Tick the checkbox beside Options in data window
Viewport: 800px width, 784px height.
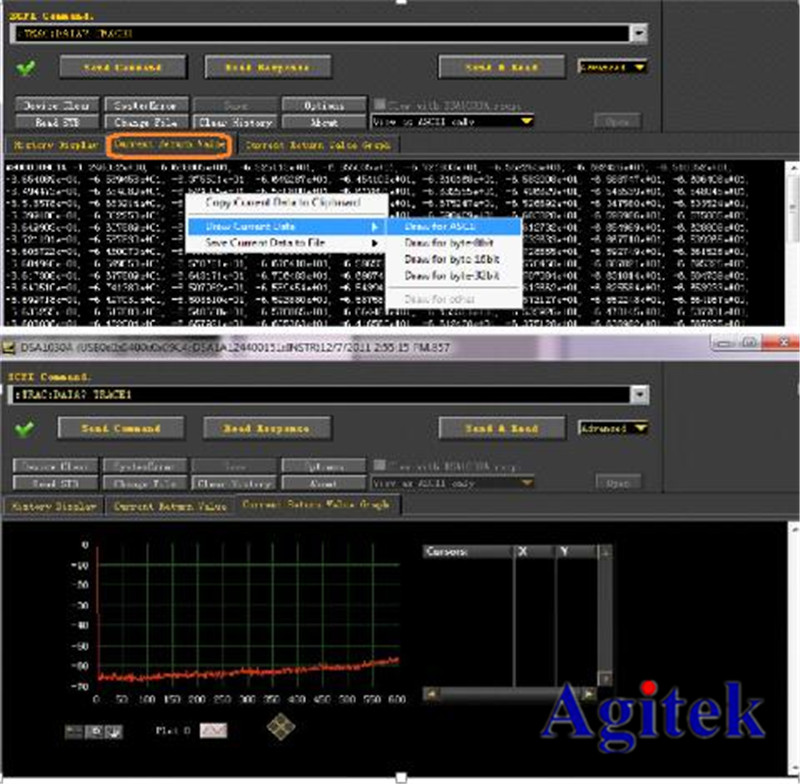[x=379, y=105]
